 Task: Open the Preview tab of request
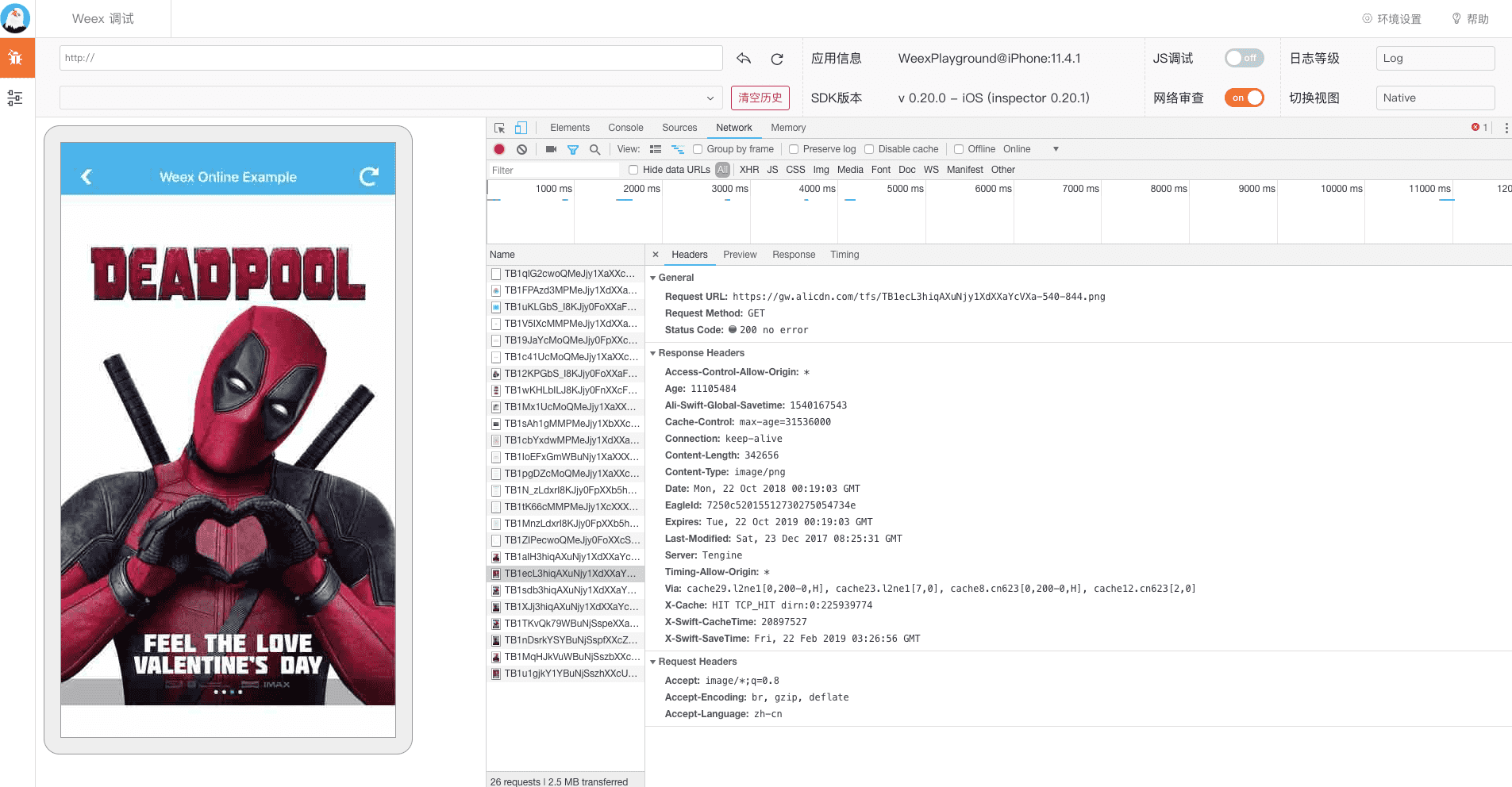tap(740, 255)
